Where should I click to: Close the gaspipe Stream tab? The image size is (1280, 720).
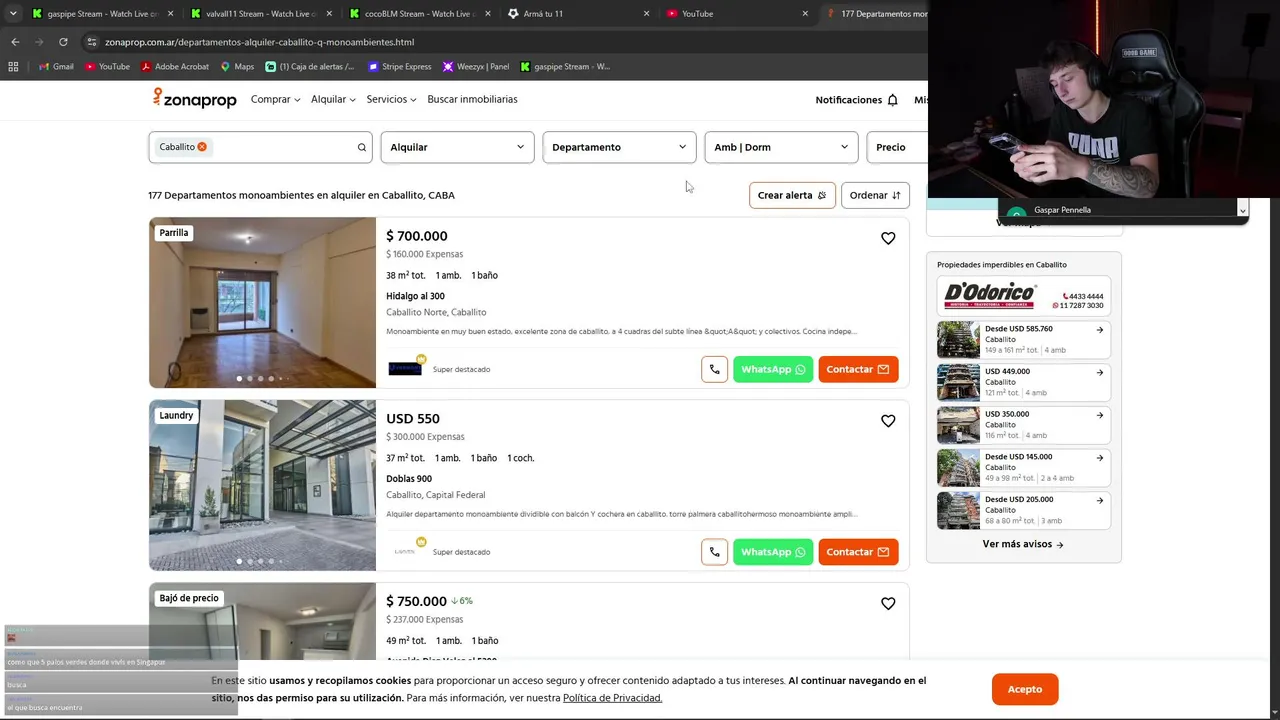click(x=171, y=14)
